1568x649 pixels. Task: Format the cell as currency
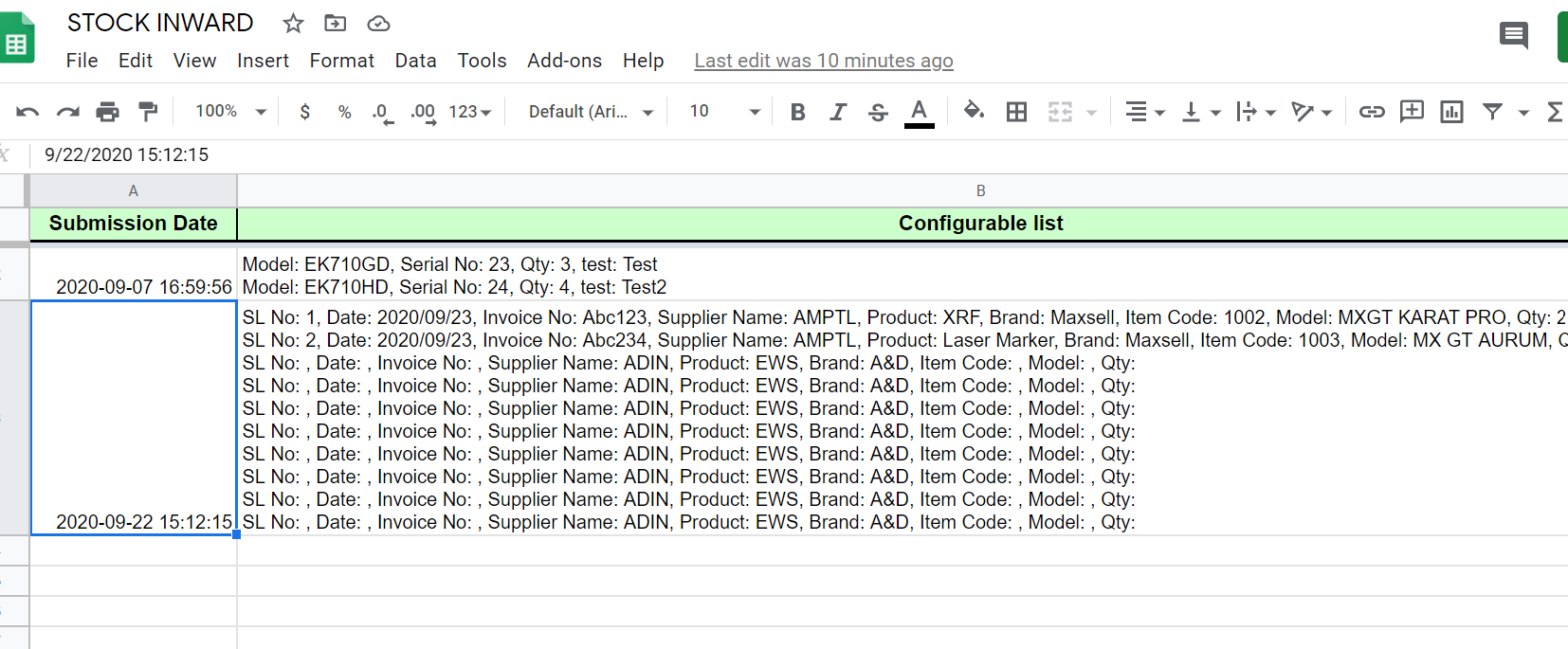304,112
